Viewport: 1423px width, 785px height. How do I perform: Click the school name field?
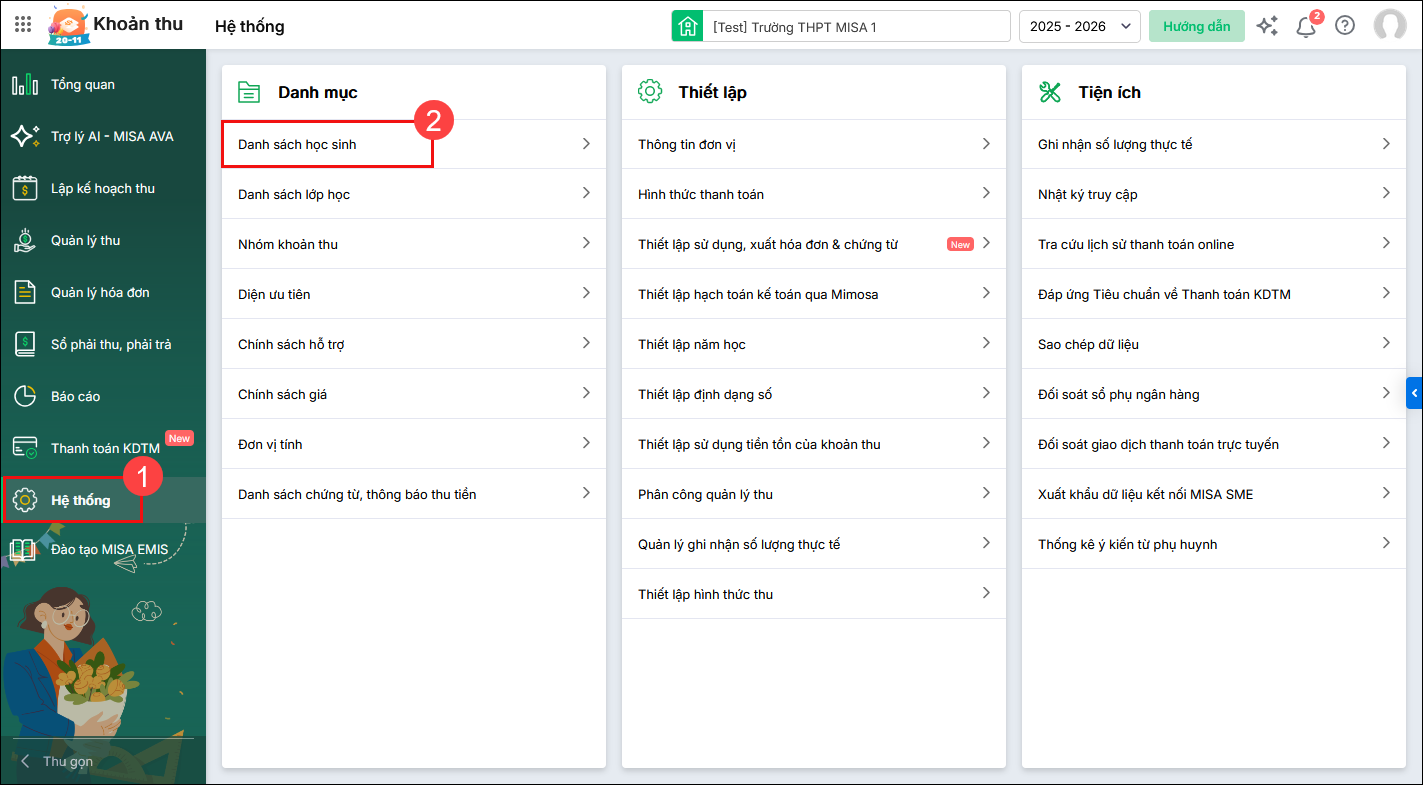(856, 27)
